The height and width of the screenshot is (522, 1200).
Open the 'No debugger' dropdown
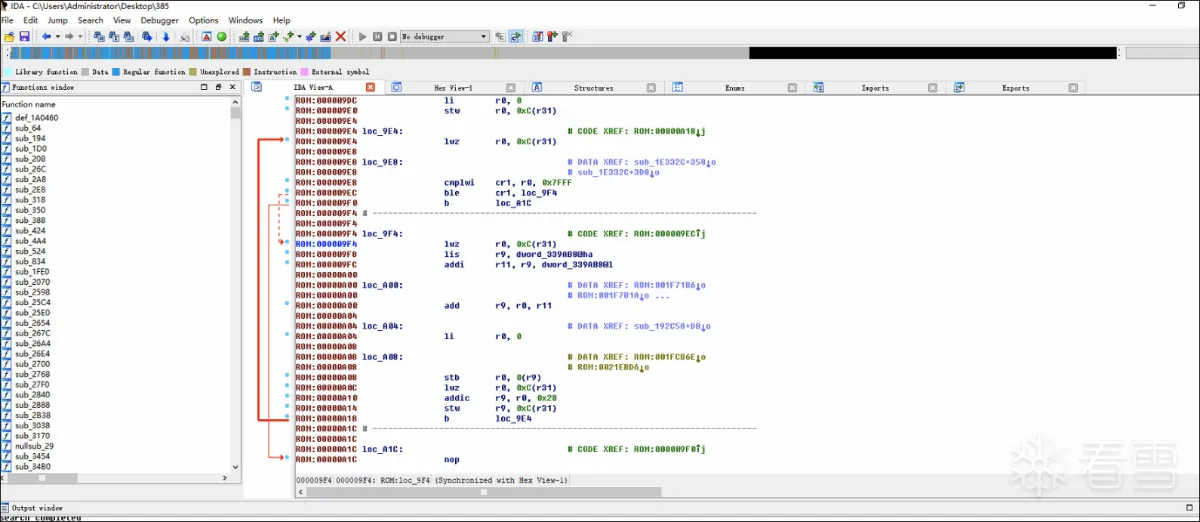tap(444, 37)
